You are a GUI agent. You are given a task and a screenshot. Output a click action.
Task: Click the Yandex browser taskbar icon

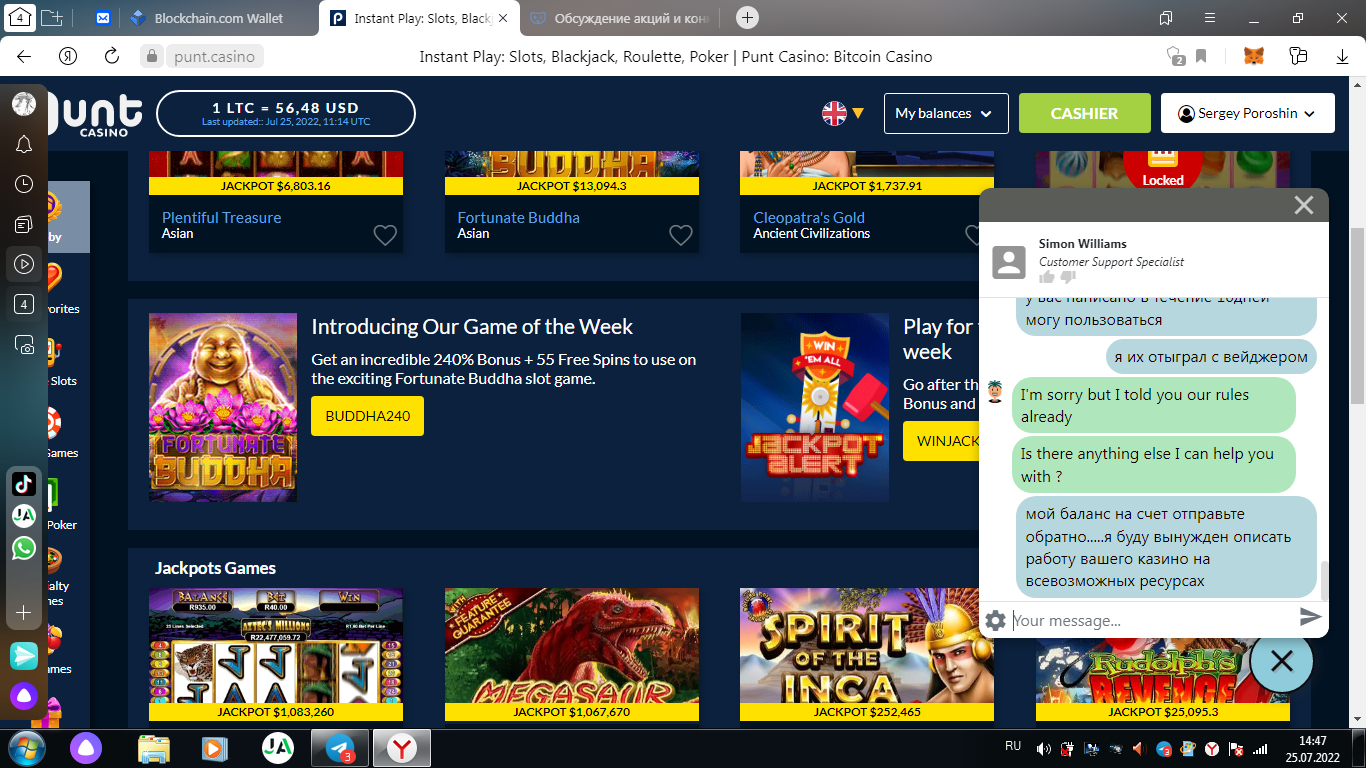click(402, 748)
